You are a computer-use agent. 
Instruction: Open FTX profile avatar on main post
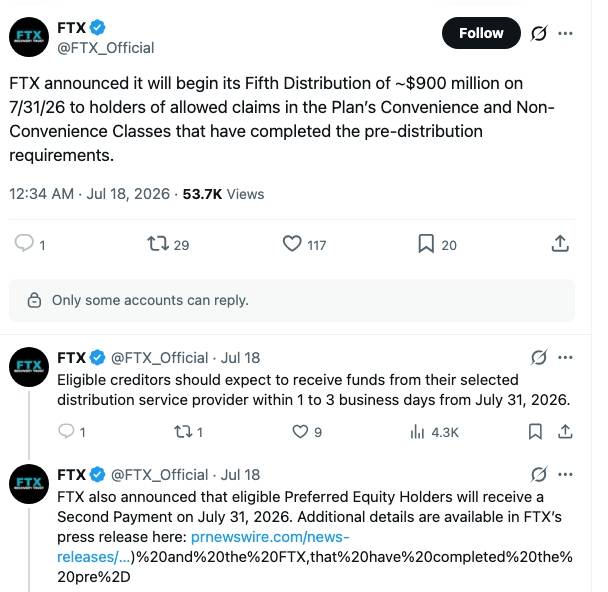pos(29,37)
